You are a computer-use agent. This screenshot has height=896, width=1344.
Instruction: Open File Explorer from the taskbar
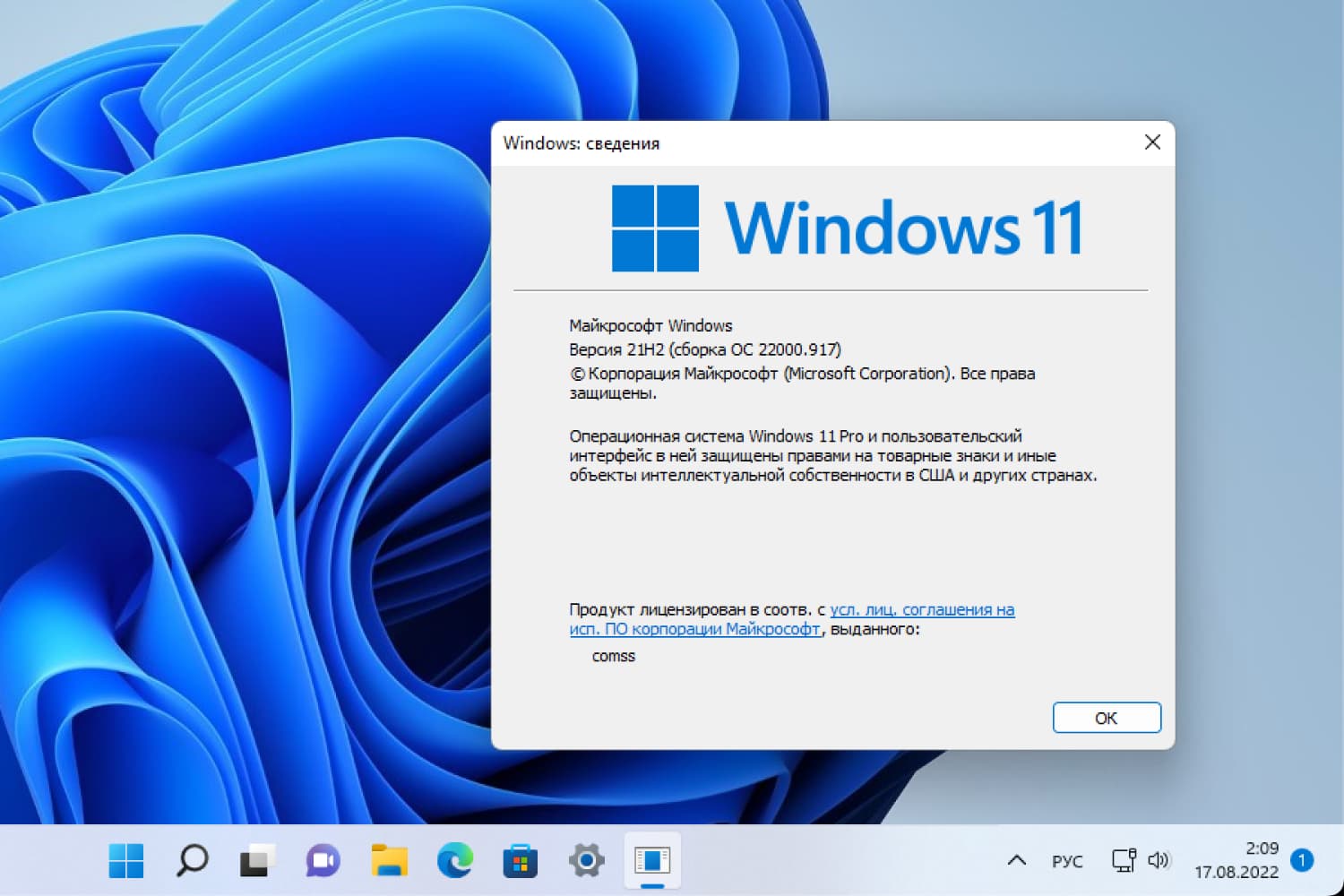pos(388,860)
